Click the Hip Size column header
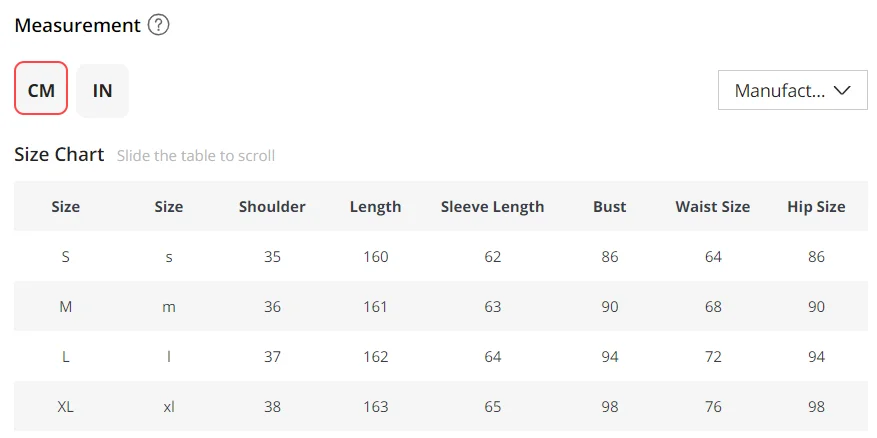 coord(816,207)
